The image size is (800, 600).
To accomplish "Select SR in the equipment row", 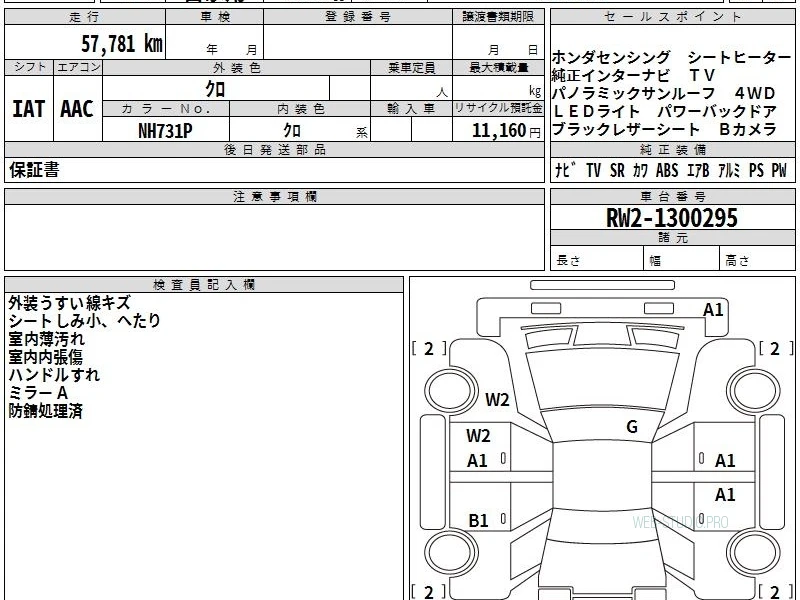I will (x=617, y=170).
